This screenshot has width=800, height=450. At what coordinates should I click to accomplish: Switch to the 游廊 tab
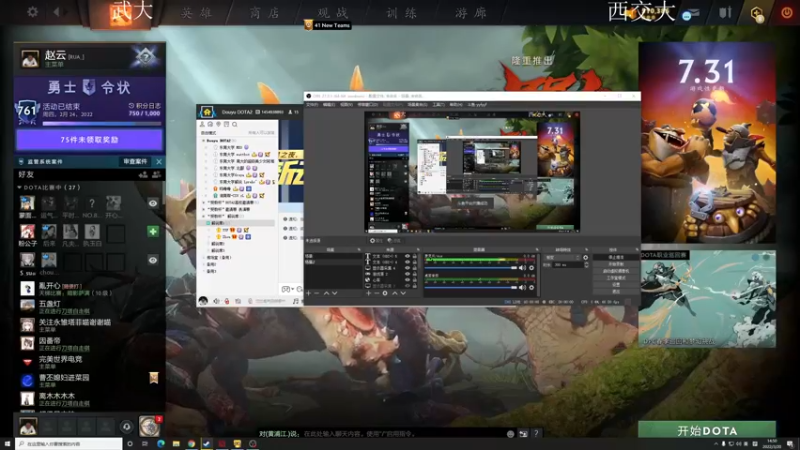pyautogui.click(x=471, y=13)
